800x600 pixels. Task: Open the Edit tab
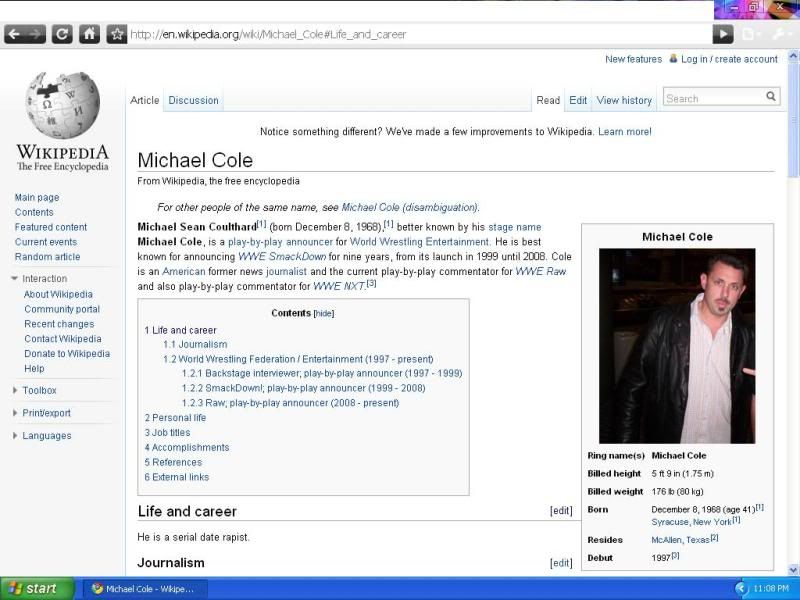click(x=578, y=101)
